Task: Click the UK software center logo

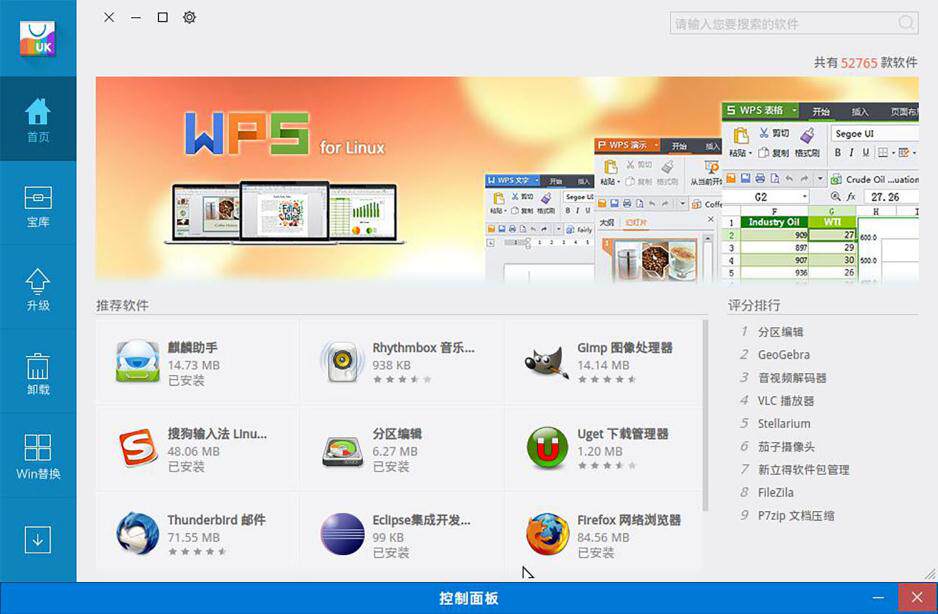Action: click(37, 38)
